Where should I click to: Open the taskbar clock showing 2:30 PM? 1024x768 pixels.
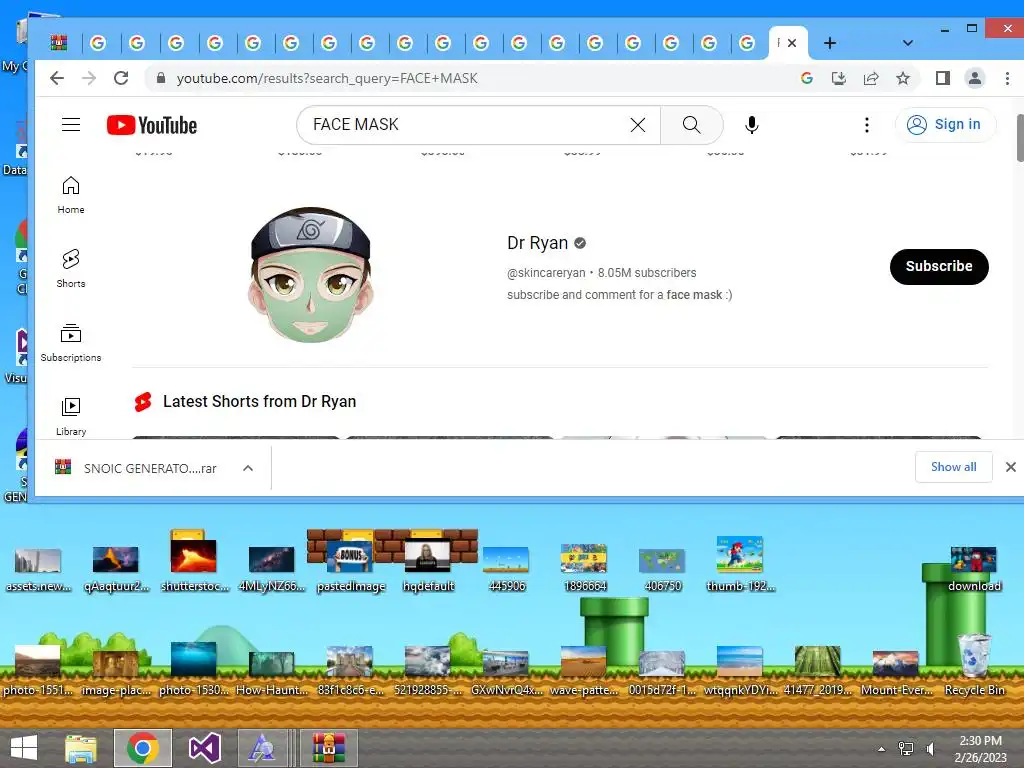[980, 748]
